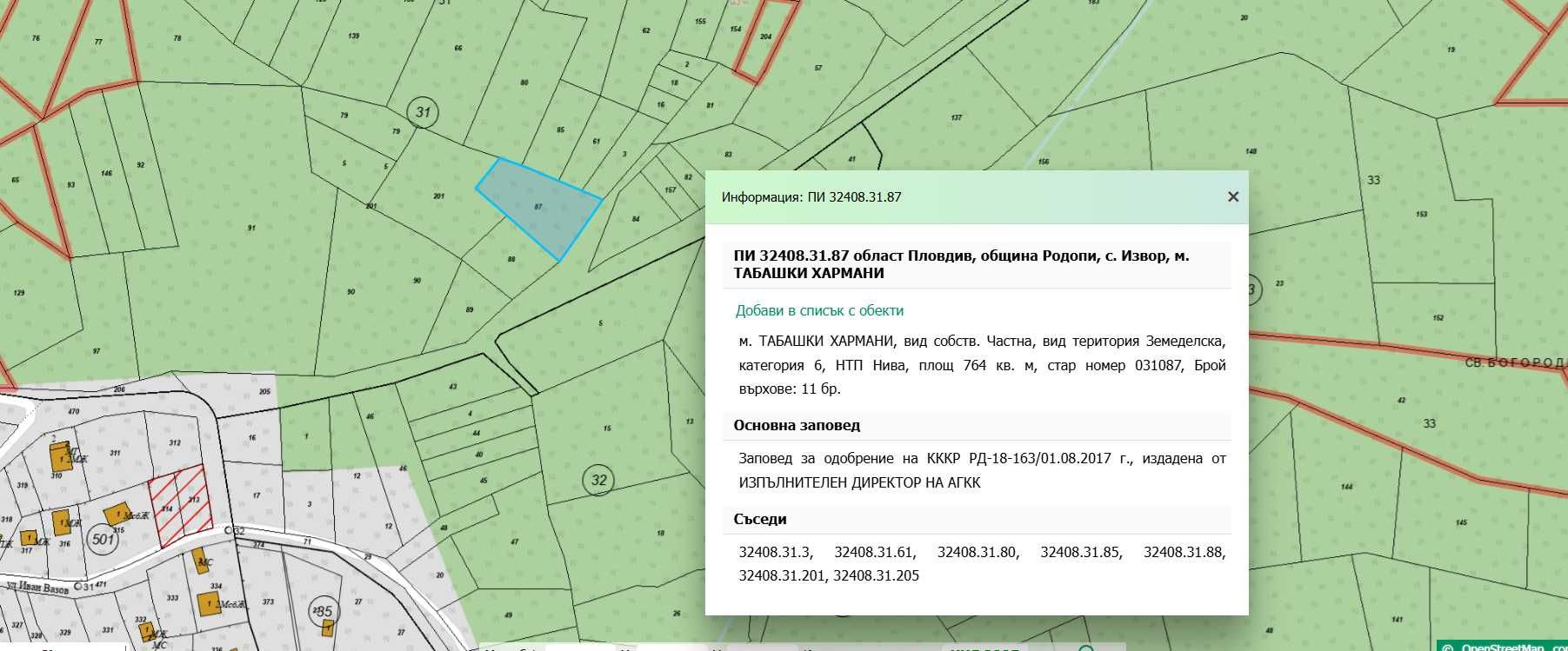Viewport: 1568px width, 651px height.
Task: Close the parcel information popup
Action: pyautogui.click(x=1232, y=196)
